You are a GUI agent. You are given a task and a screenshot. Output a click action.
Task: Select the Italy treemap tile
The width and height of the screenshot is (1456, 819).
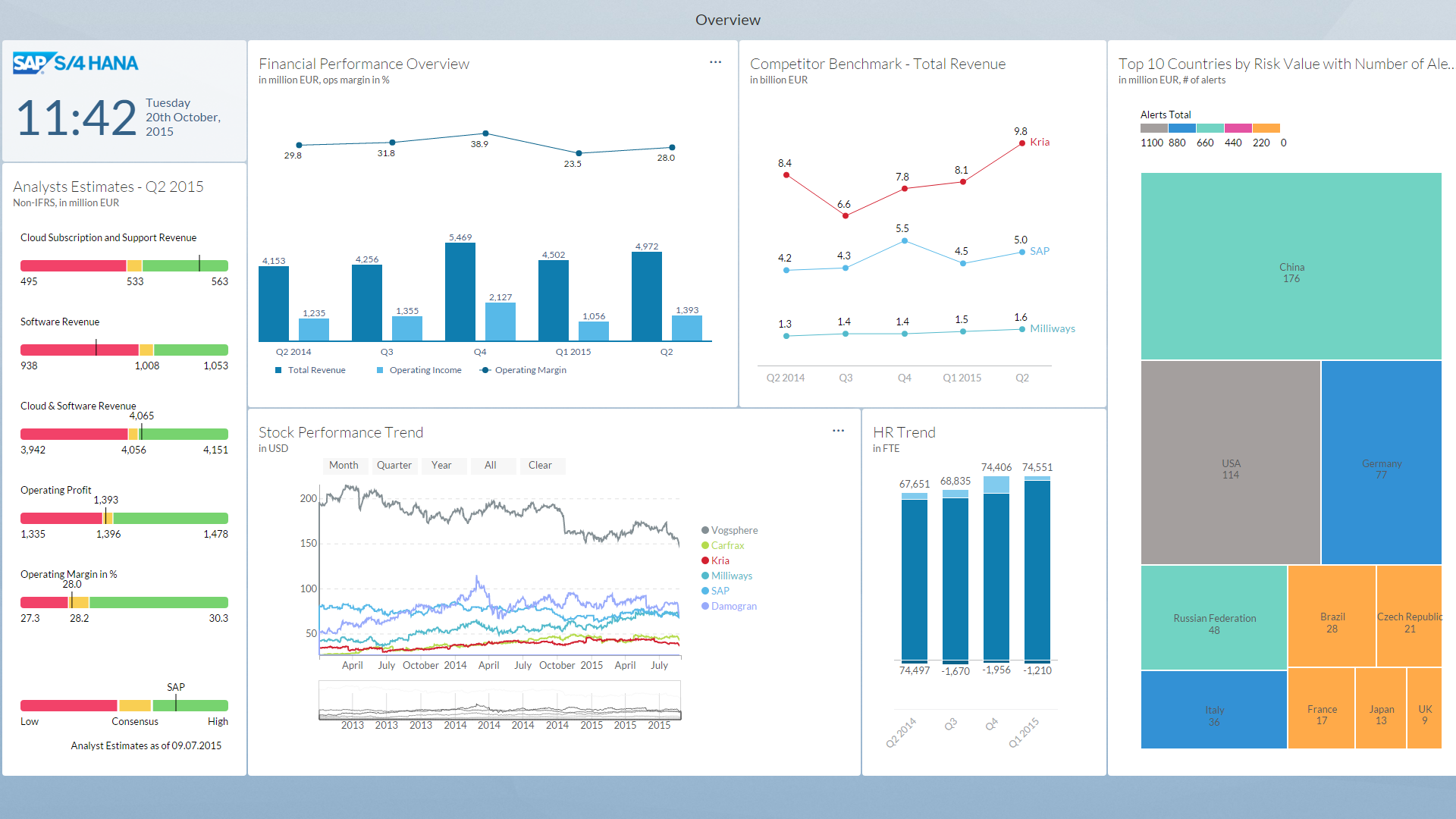pos(1214,710)
